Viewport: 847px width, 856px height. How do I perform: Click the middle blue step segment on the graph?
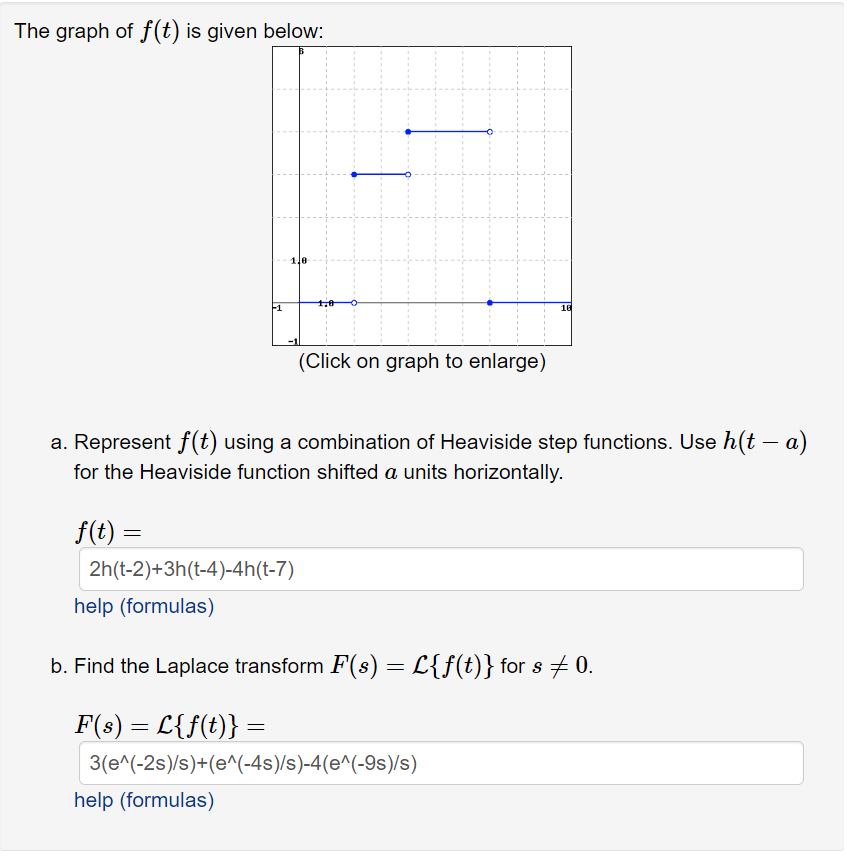pos(380,174)
